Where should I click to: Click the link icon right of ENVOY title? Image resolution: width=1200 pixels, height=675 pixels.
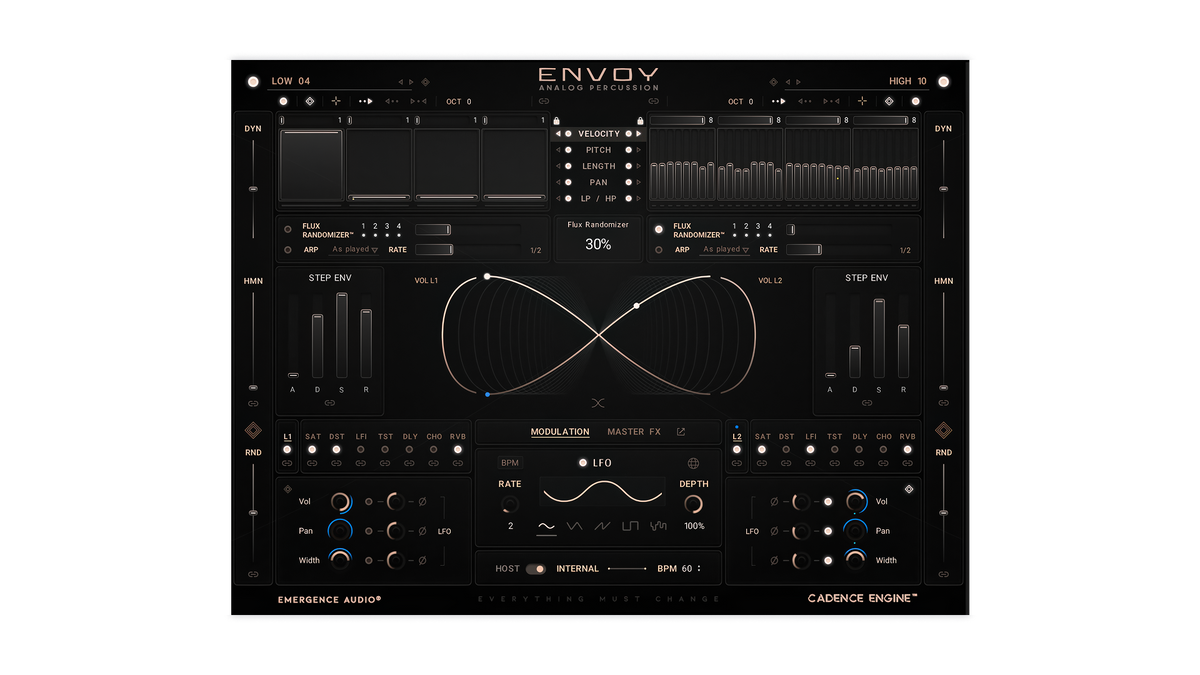653,101
